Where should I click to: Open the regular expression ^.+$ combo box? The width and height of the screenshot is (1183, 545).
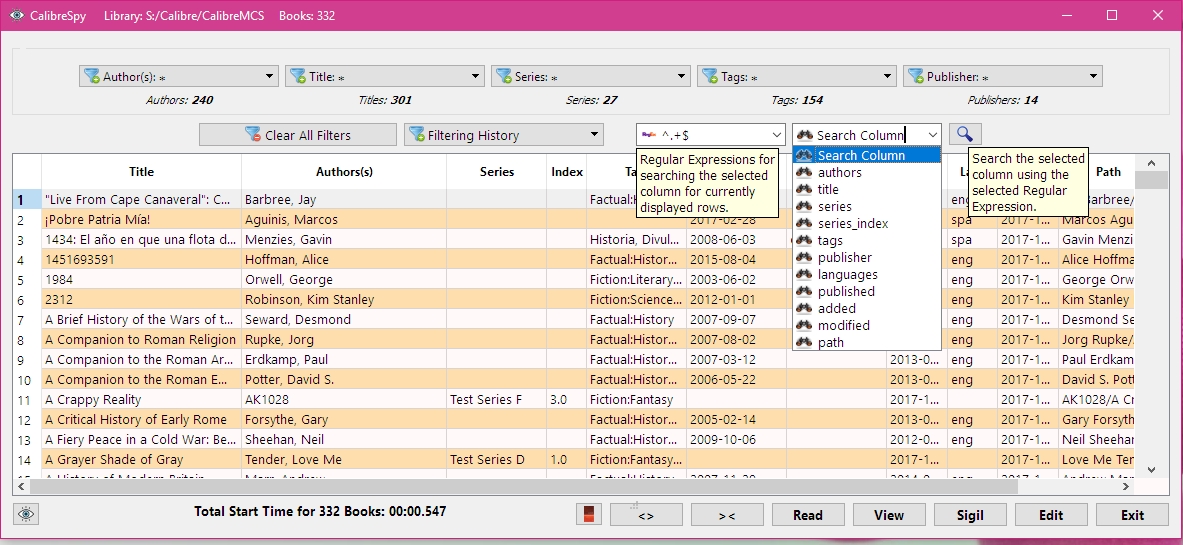(711, 135)
